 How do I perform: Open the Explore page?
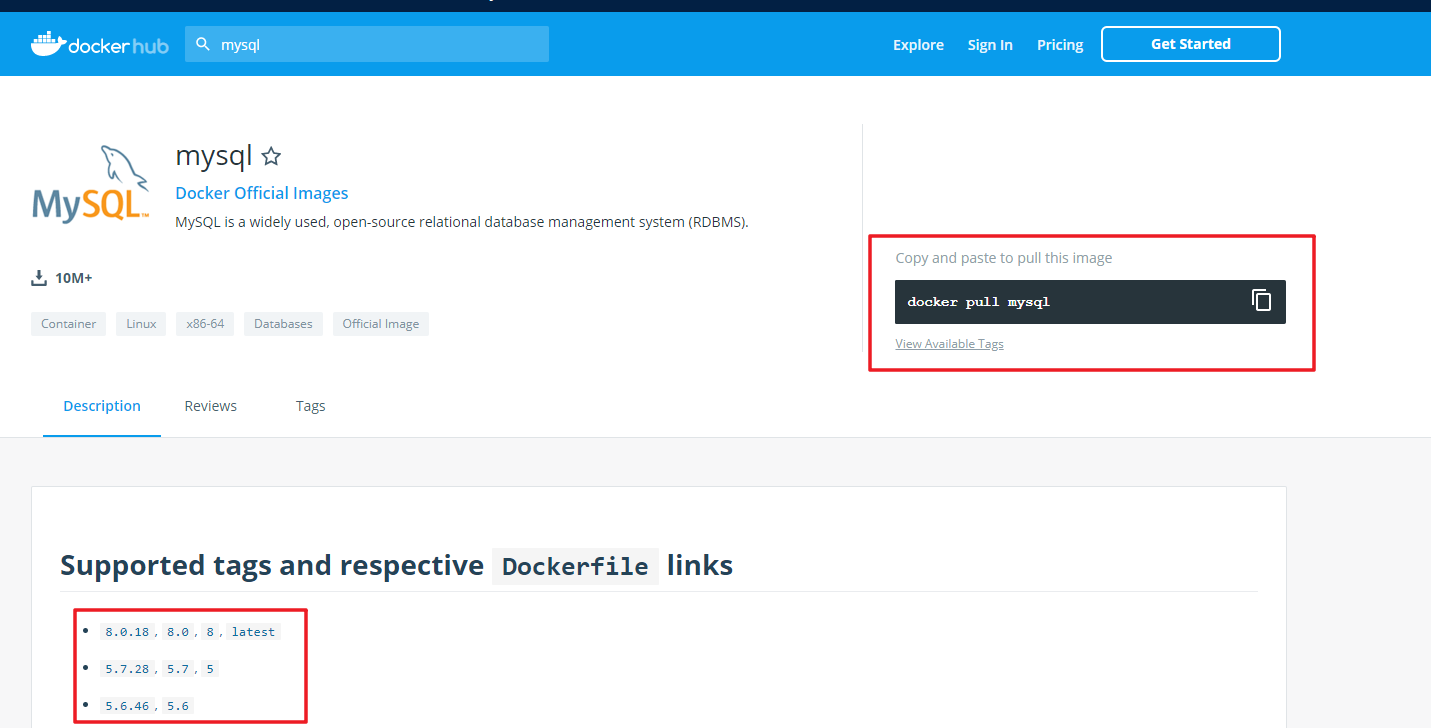pyautogui.click(x=918, y=45)
